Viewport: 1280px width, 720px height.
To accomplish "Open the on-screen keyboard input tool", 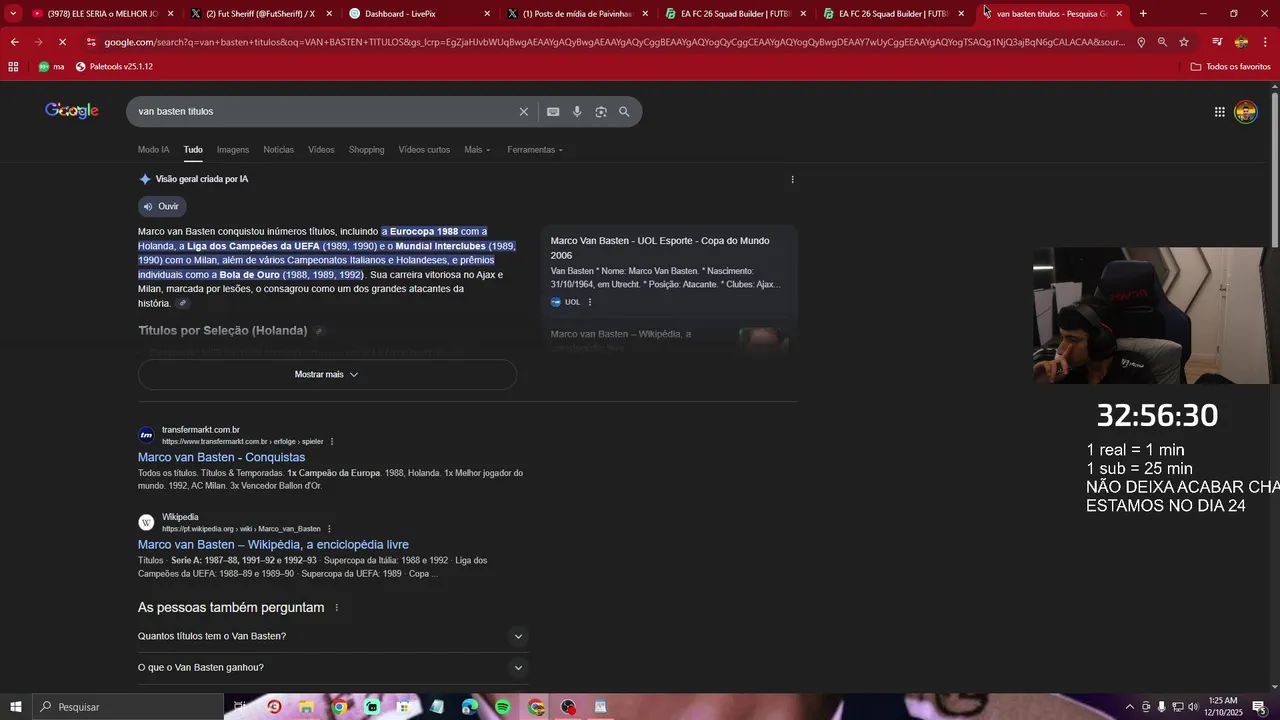I will (553, 112).
